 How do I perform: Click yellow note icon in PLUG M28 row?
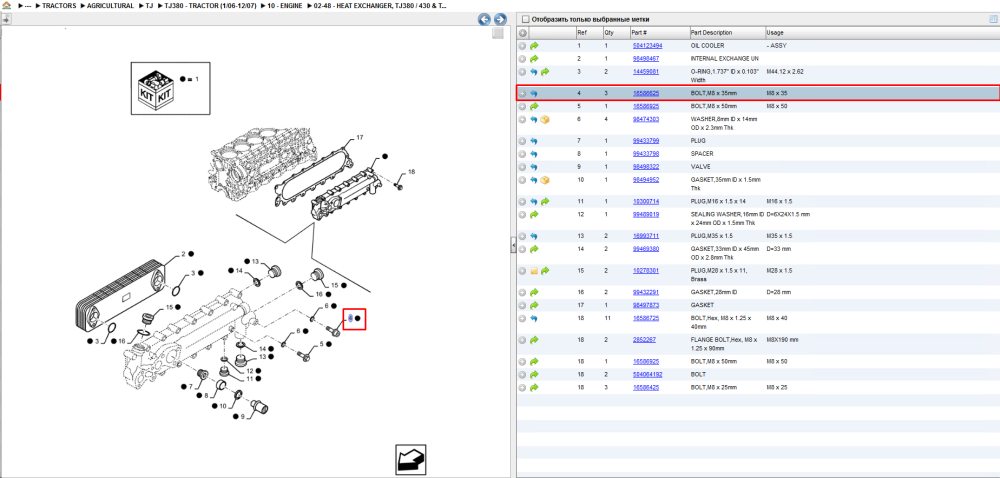[x=534, y=271]
